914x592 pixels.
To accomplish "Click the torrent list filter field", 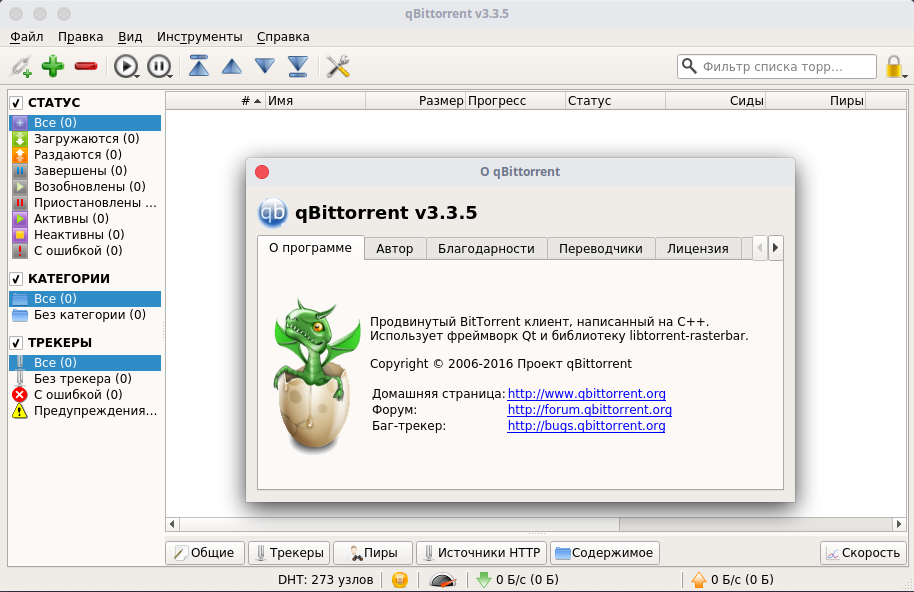I will coord(776,66).
